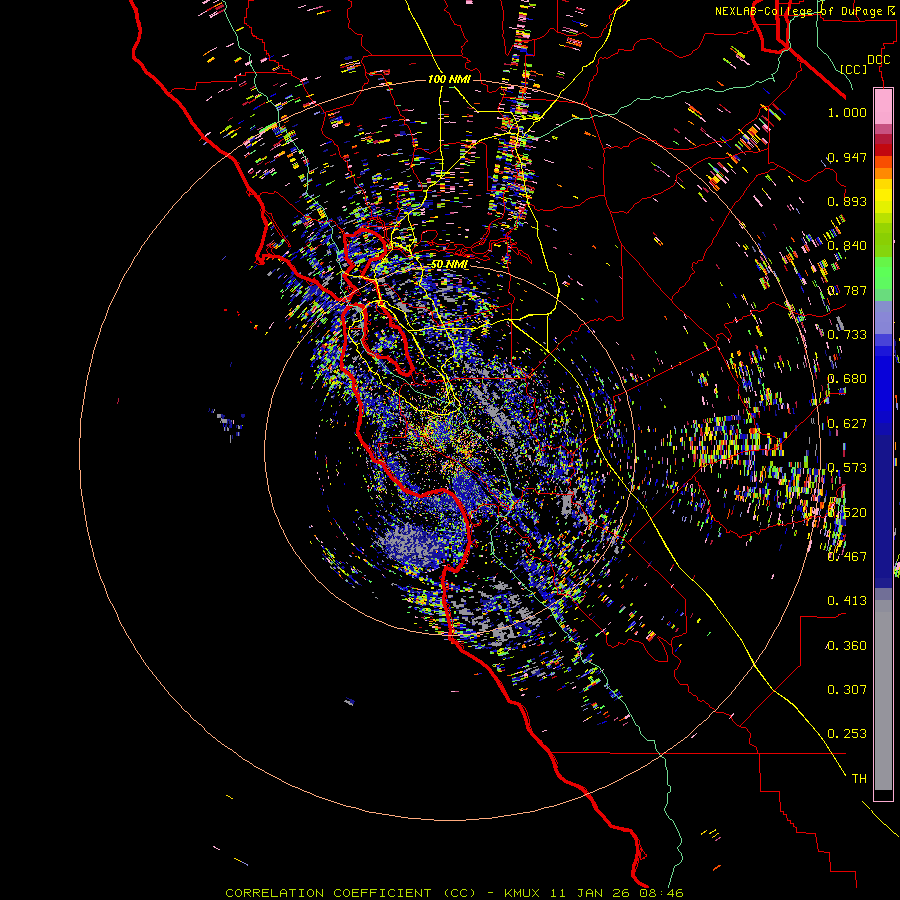Click the pink top segment of color bar

click(883, 106)
